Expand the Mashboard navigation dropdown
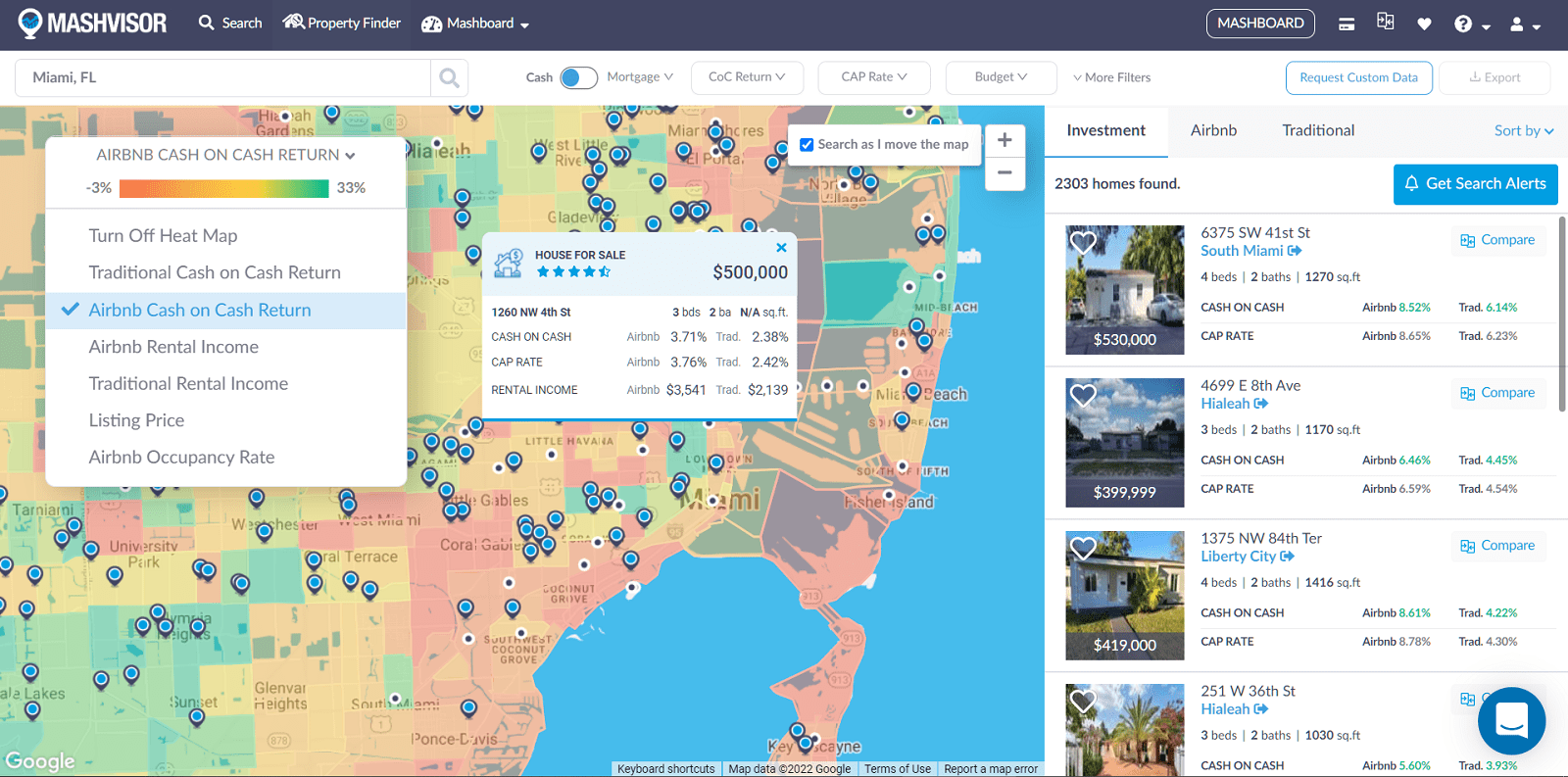The height and width of the screenshot is (777, 1568). [x=475, y=24]
